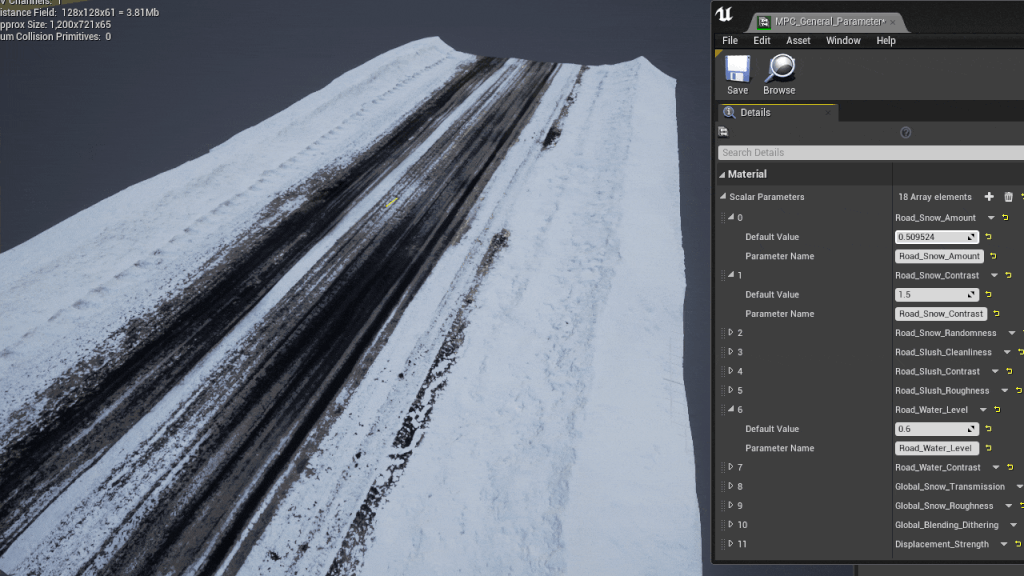Open the Help menu

pyautogui.click(x=886, y=40)
